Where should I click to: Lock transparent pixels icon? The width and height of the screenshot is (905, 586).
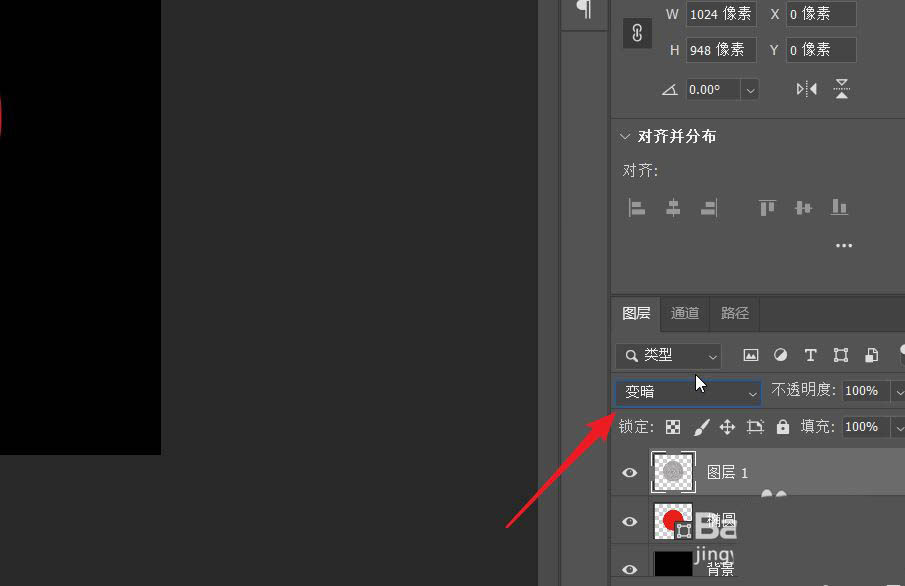click(x=673, y=427)
